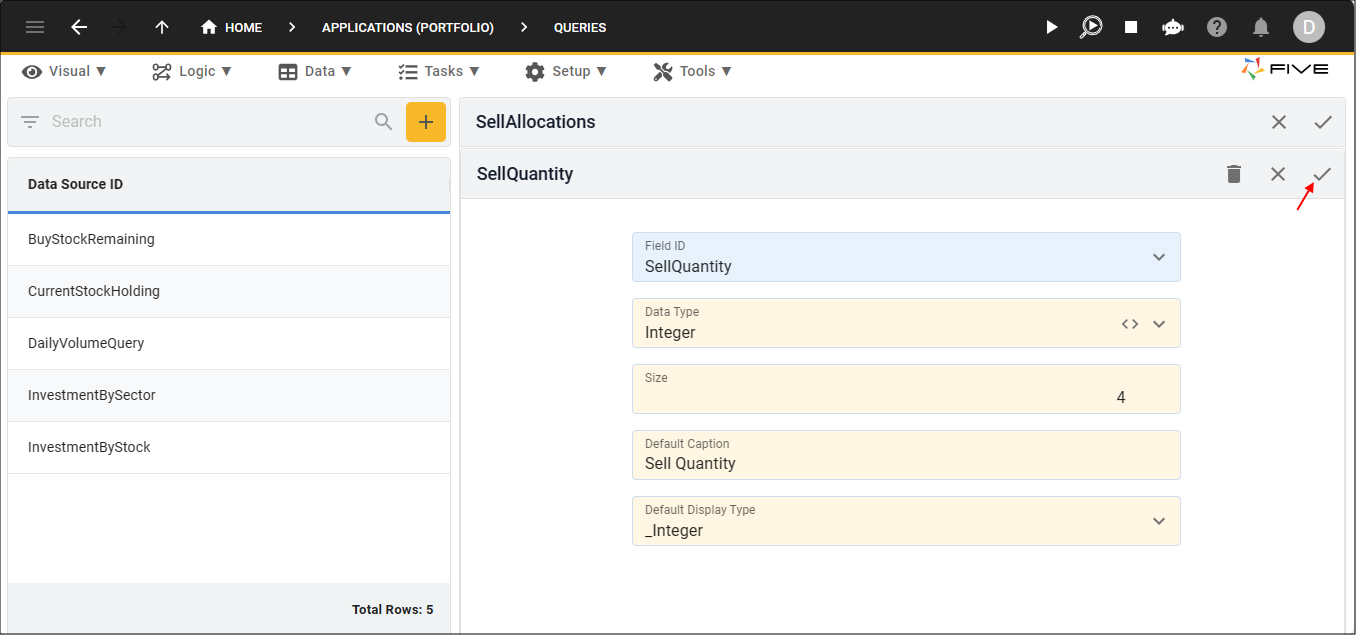Viewport: 1356px width, 635px height.
Task: Expand the Field ID dropdown
Action: [1159, 257]
